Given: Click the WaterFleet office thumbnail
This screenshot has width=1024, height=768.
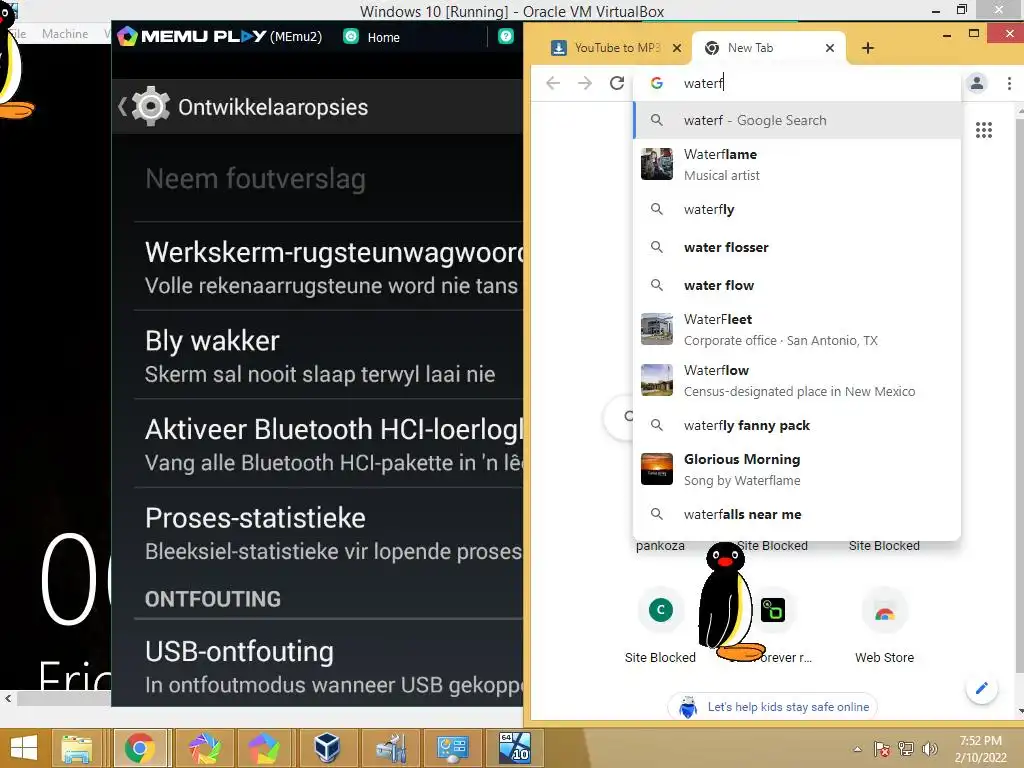Looking at the screenshot, I should tap(656, 329).
